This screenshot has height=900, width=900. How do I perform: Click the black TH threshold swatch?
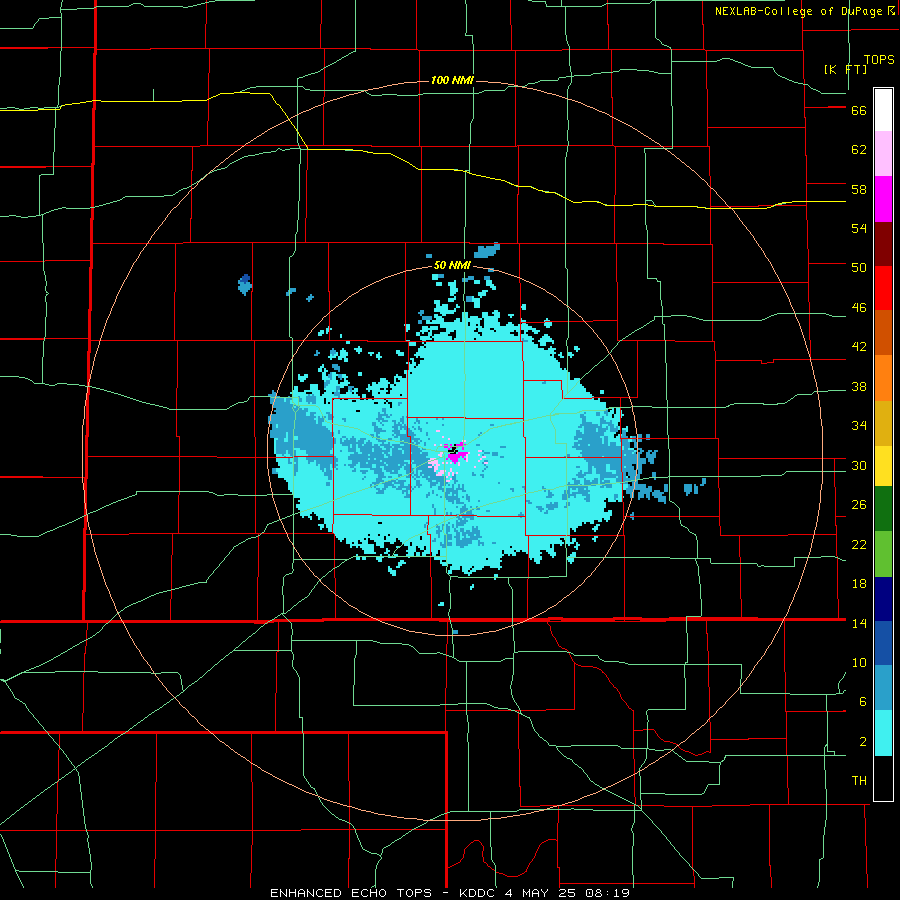pos(883,778)
